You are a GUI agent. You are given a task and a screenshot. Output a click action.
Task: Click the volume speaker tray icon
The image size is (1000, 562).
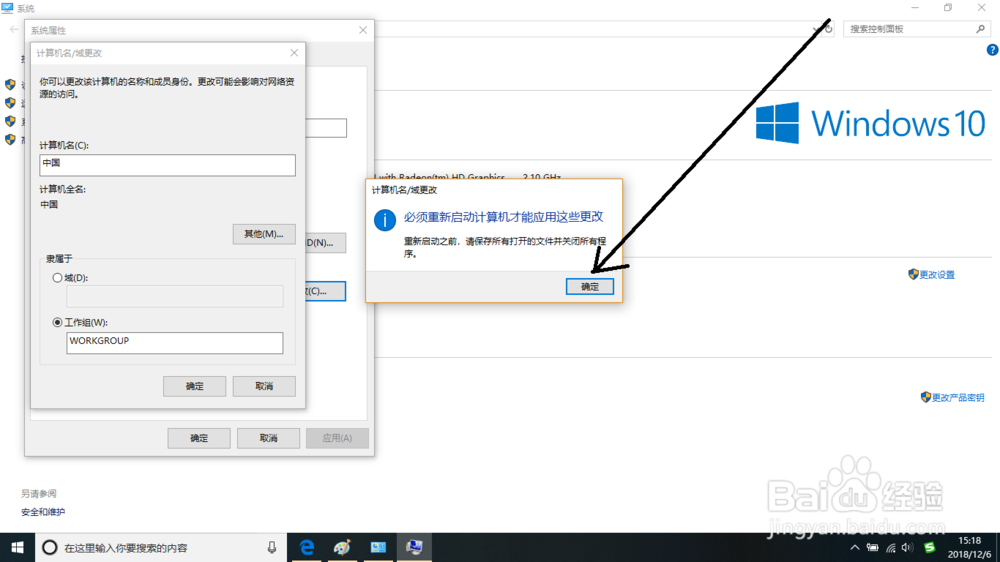tap(907, 547)
